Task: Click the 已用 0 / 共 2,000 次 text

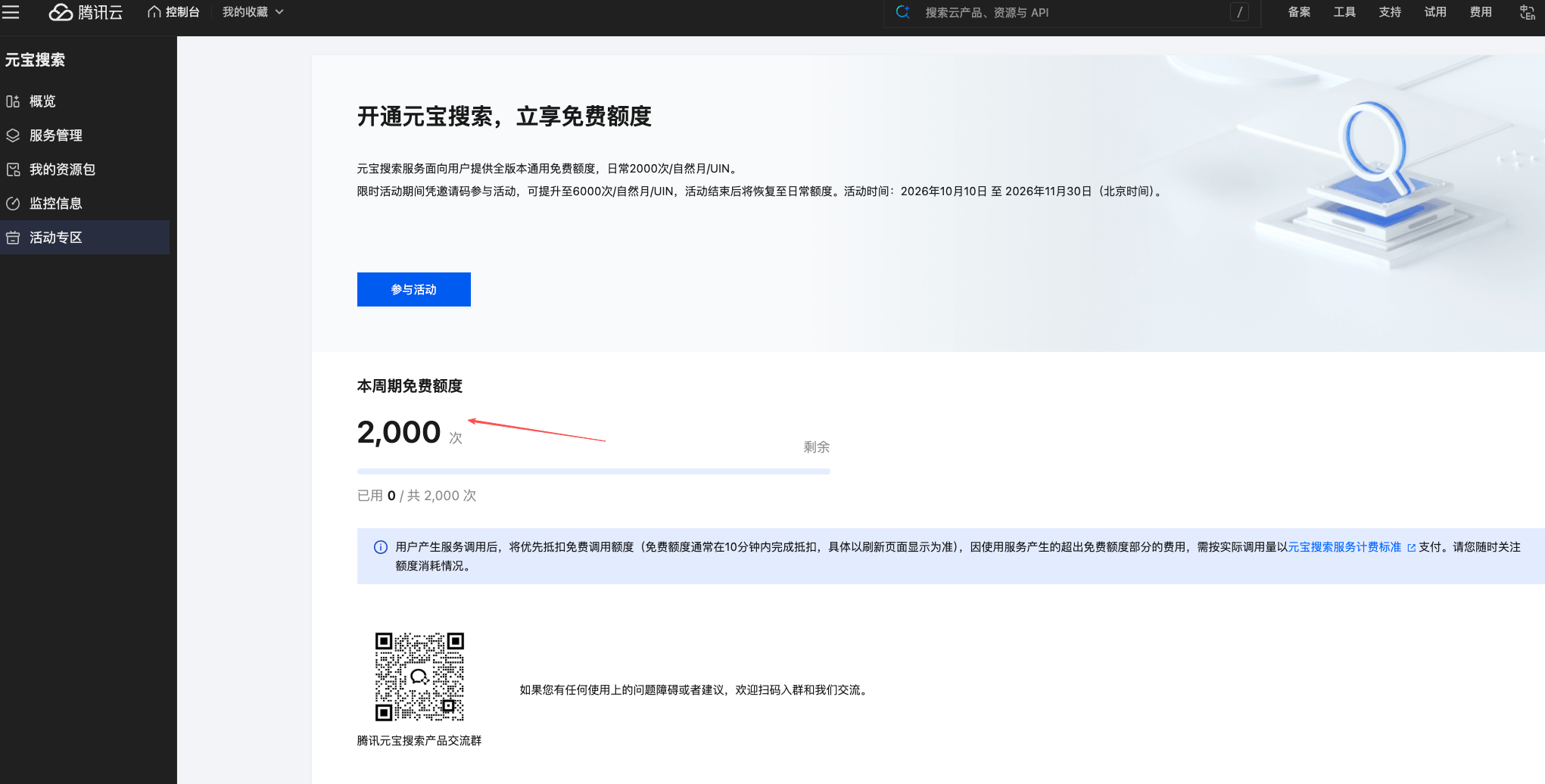Action: pos(416,496)
